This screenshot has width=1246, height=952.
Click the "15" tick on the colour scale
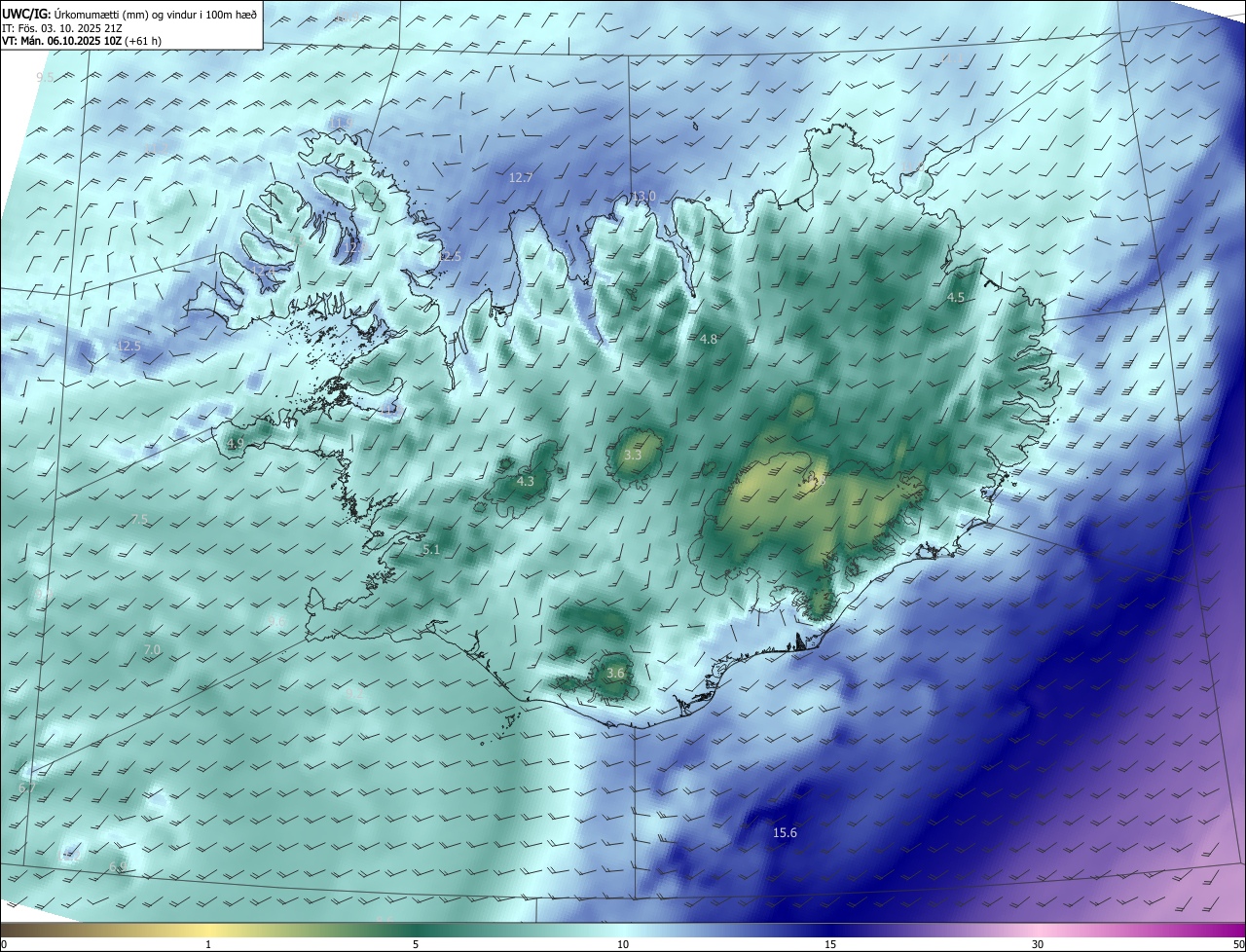pos(830,944)
